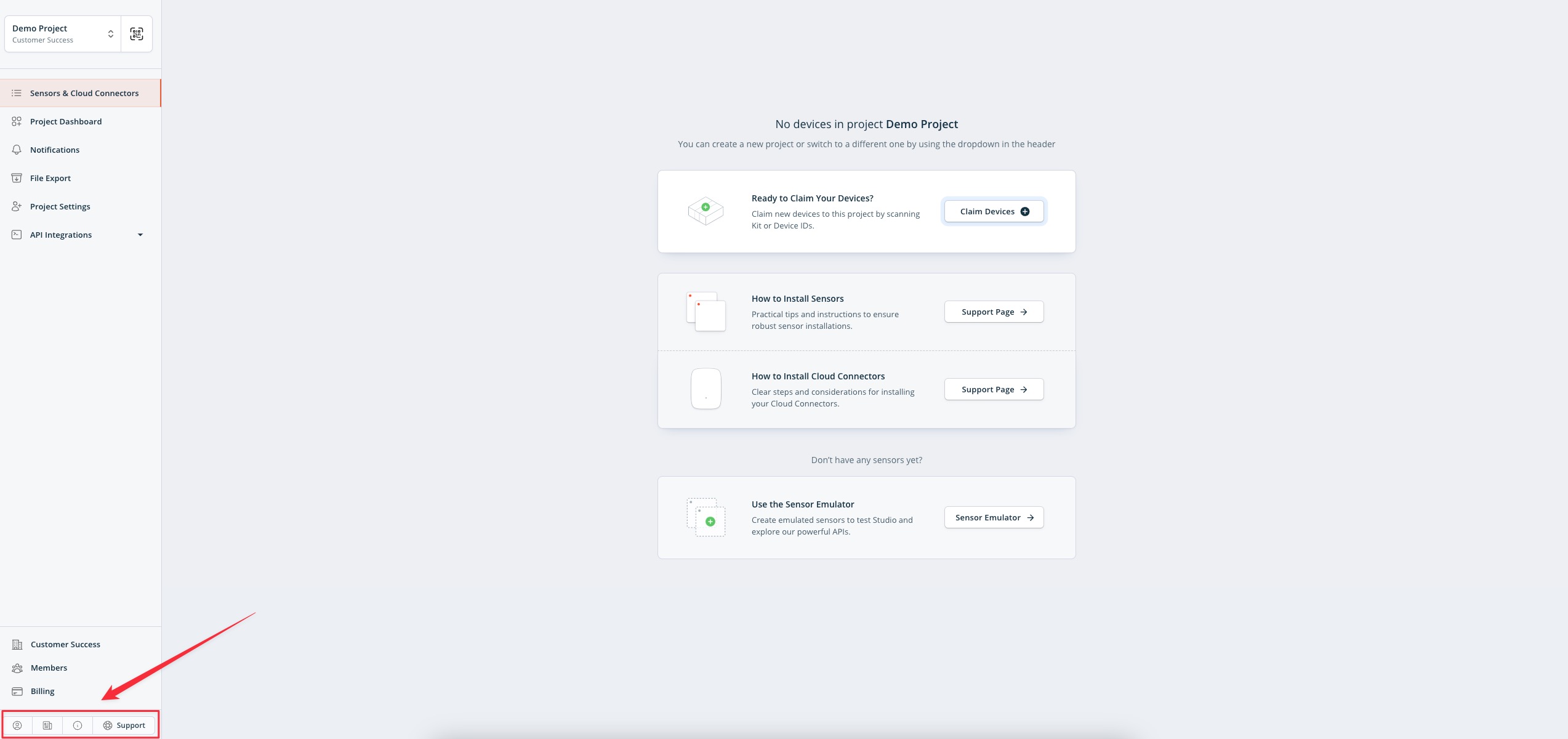Click the news icon in bottom bar
This screenshot has width=1568, height=739.
click(47, 725)
